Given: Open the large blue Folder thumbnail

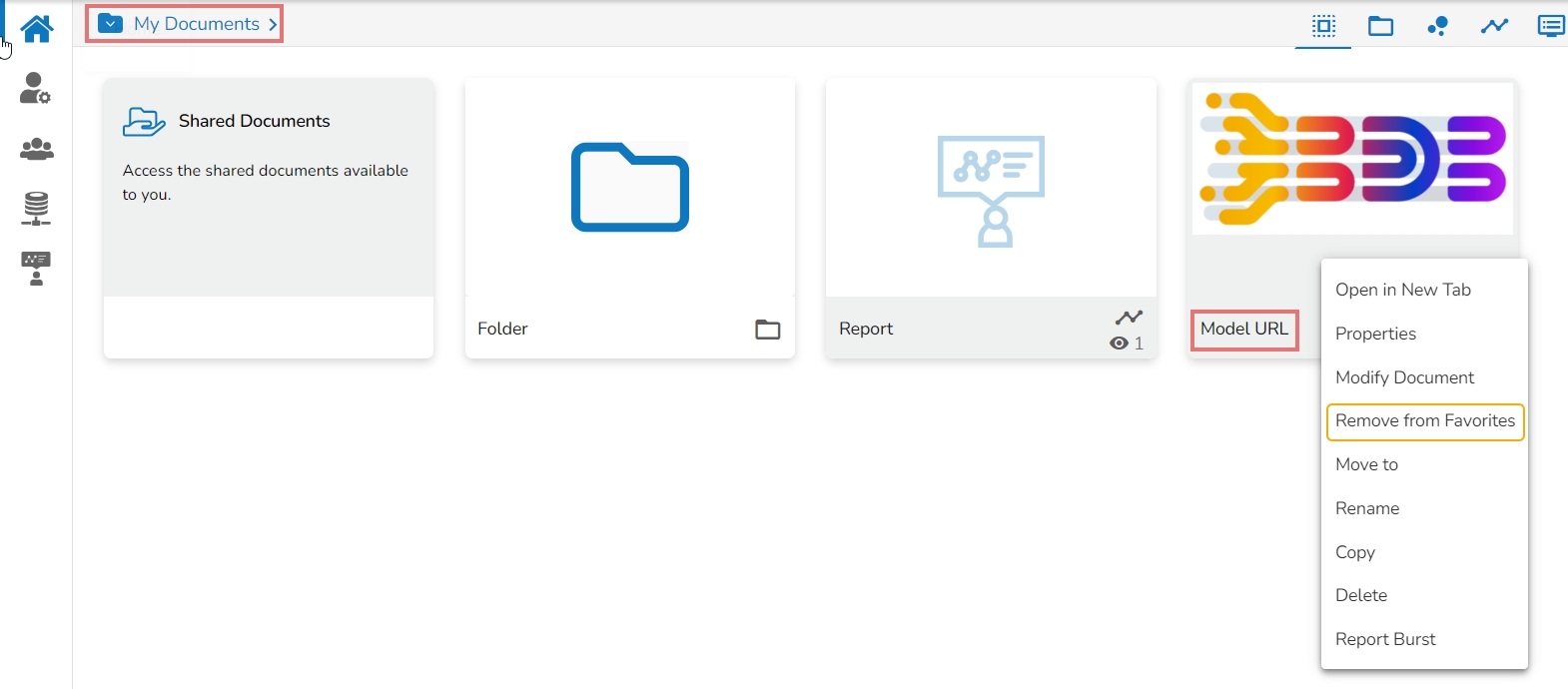Looking at the screenshot, I should tap(630, 188).
